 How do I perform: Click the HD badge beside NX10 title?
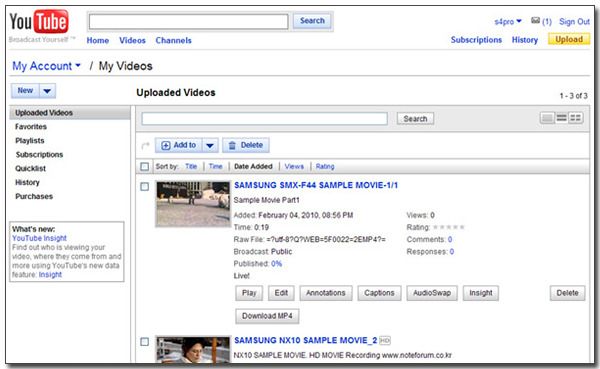click(x=385, y=340)
